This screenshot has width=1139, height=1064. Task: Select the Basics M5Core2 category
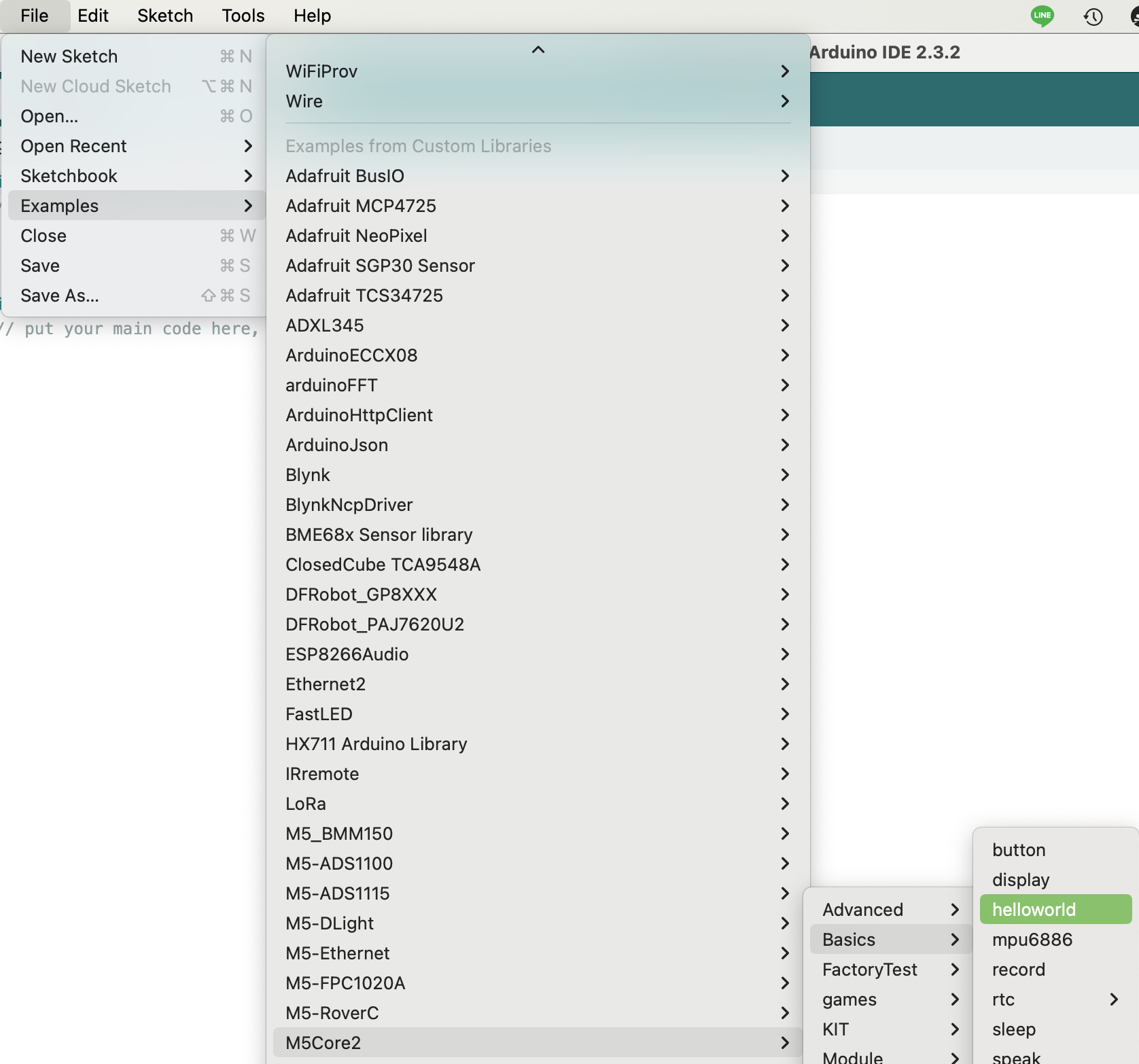(x=891, y=940)
